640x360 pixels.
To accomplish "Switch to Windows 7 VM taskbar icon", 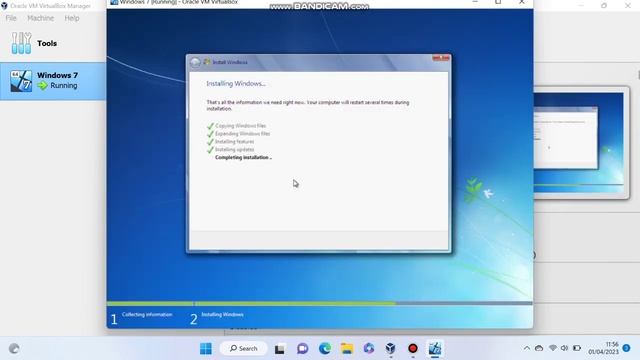I will [435, 349].
